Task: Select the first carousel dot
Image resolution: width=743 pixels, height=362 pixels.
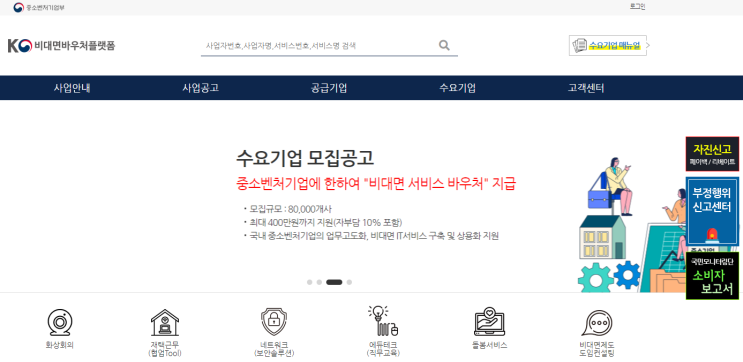Action: [x=309, y=282]
